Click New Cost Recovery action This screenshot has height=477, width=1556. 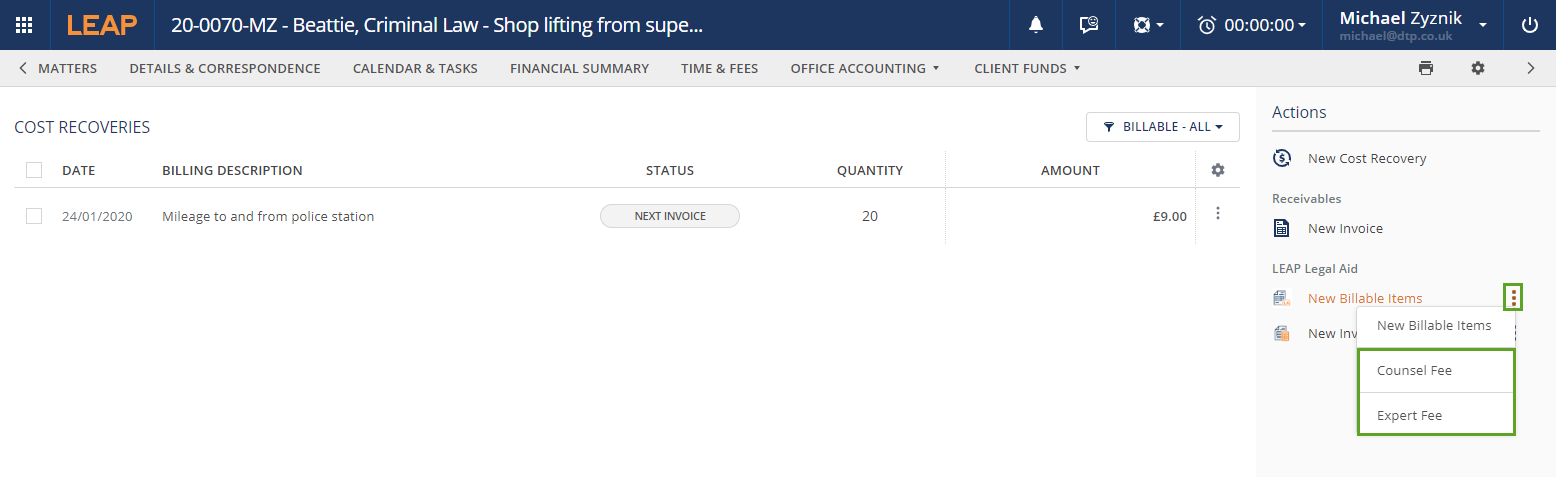[x=1366, y=158]
